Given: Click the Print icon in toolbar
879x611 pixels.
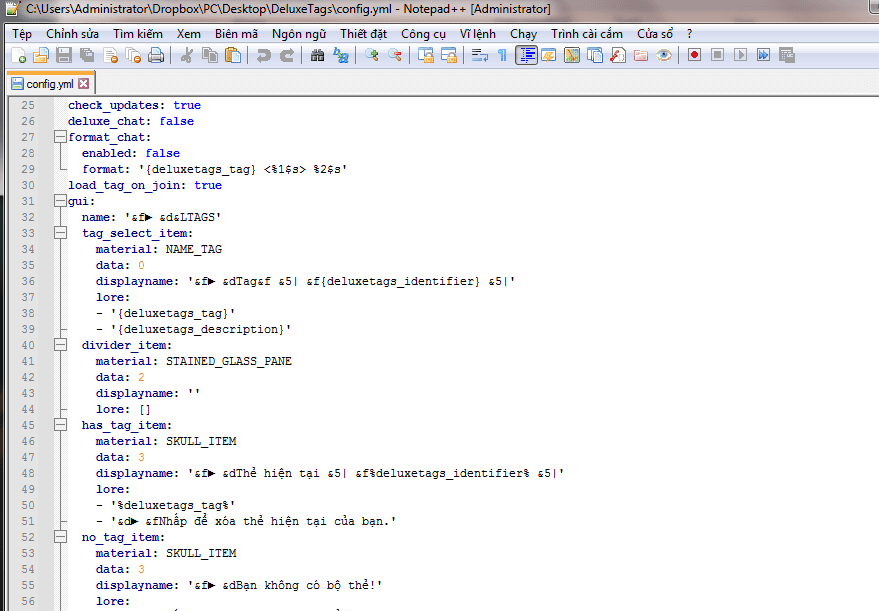Looking at the screenshot, I should tap(156, 56).
